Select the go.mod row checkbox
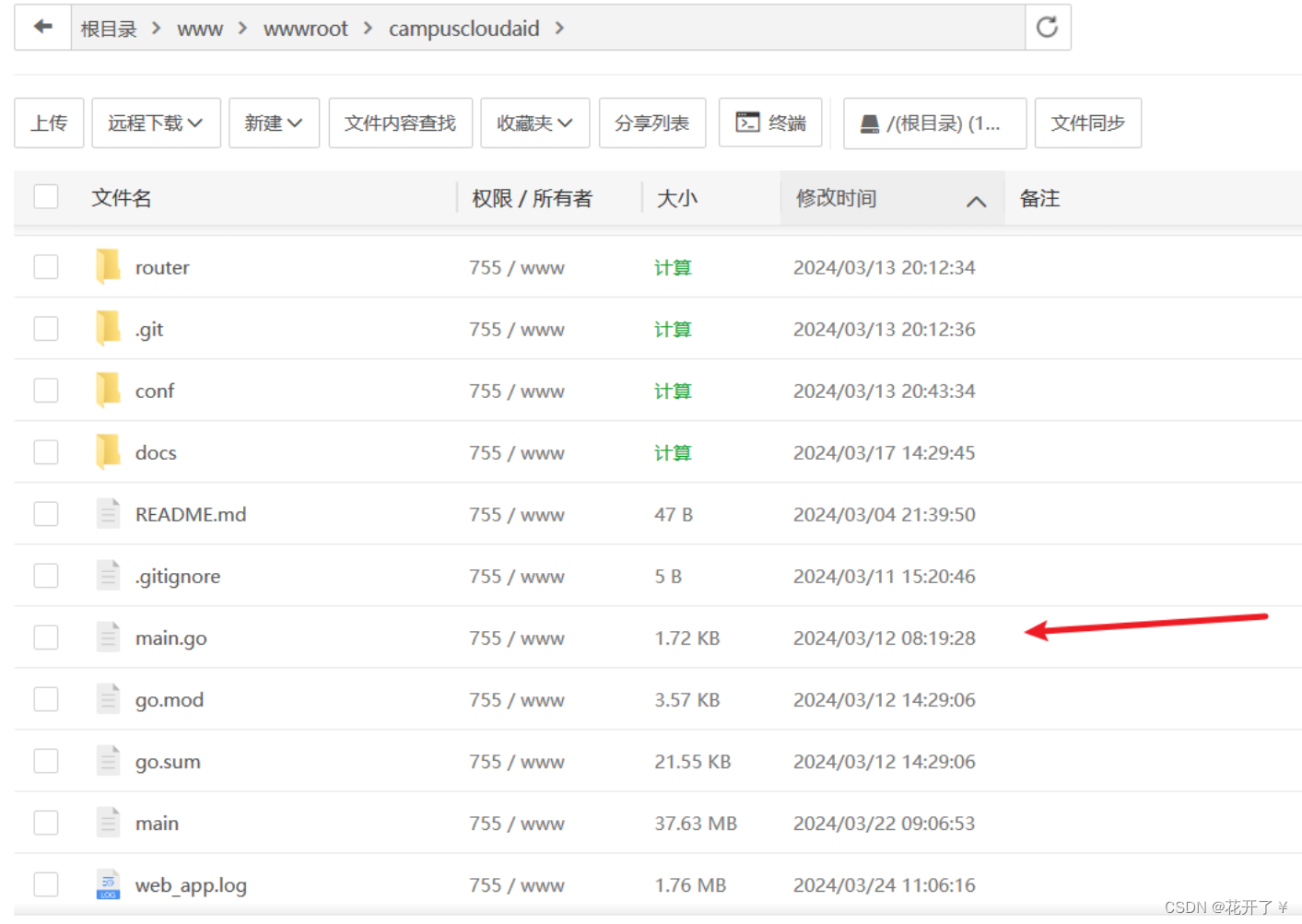This screenshot has width=1302, height=924. 46,699
